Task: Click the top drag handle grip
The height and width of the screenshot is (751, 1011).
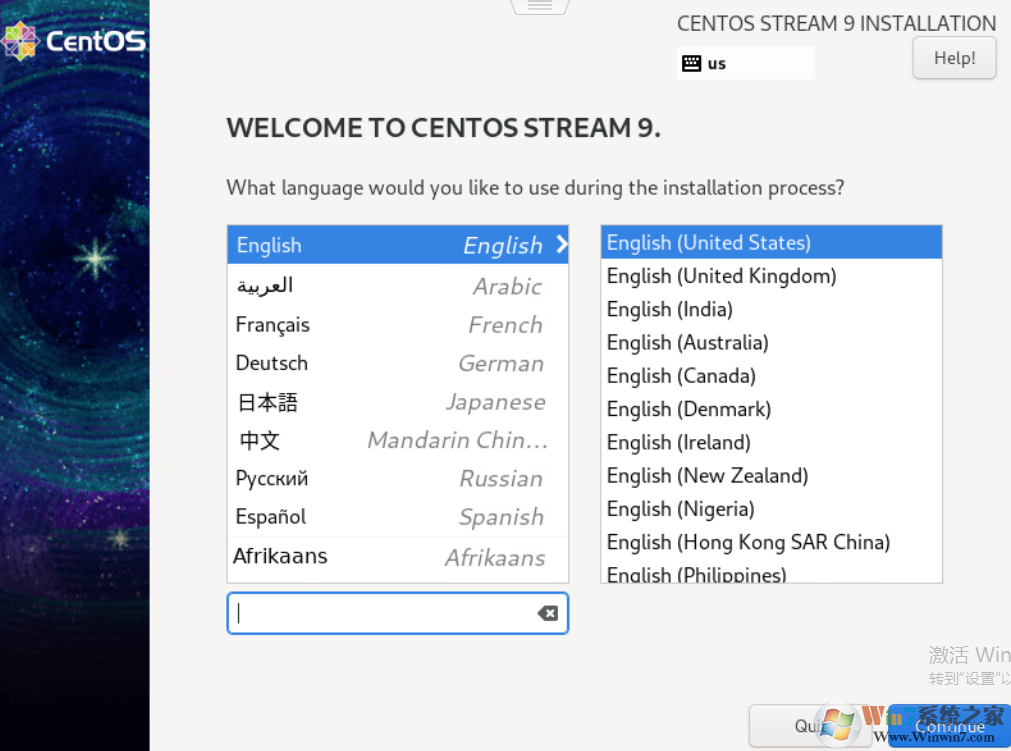Action: 540,6
